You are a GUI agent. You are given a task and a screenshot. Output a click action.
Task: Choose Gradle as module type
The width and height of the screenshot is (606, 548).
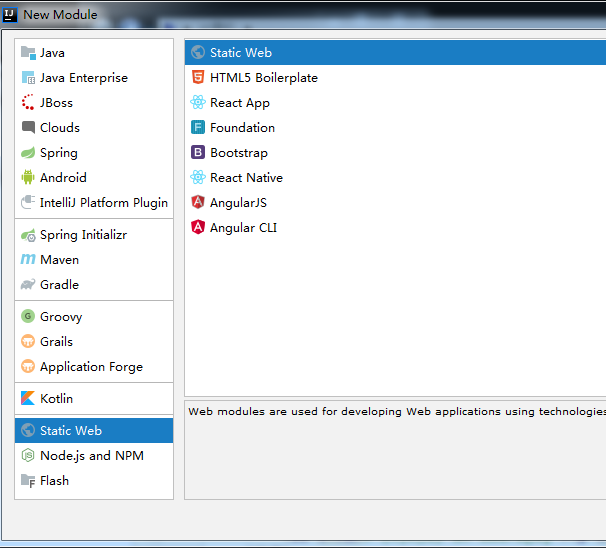[94, 284]
